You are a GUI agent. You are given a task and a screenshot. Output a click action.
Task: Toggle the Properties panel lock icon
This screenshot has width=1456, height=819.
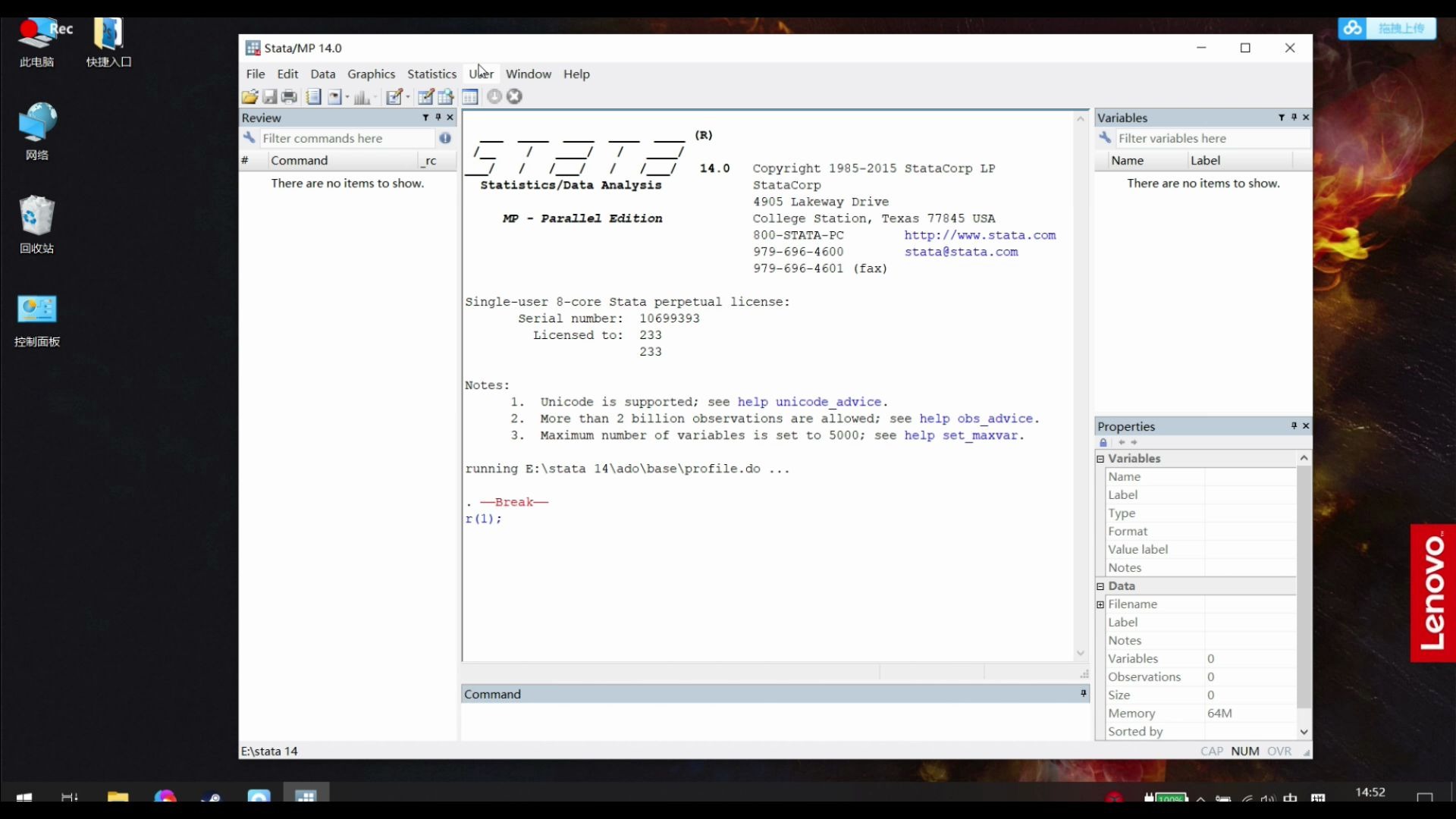pyautogui.click(x=1103, y=442)
